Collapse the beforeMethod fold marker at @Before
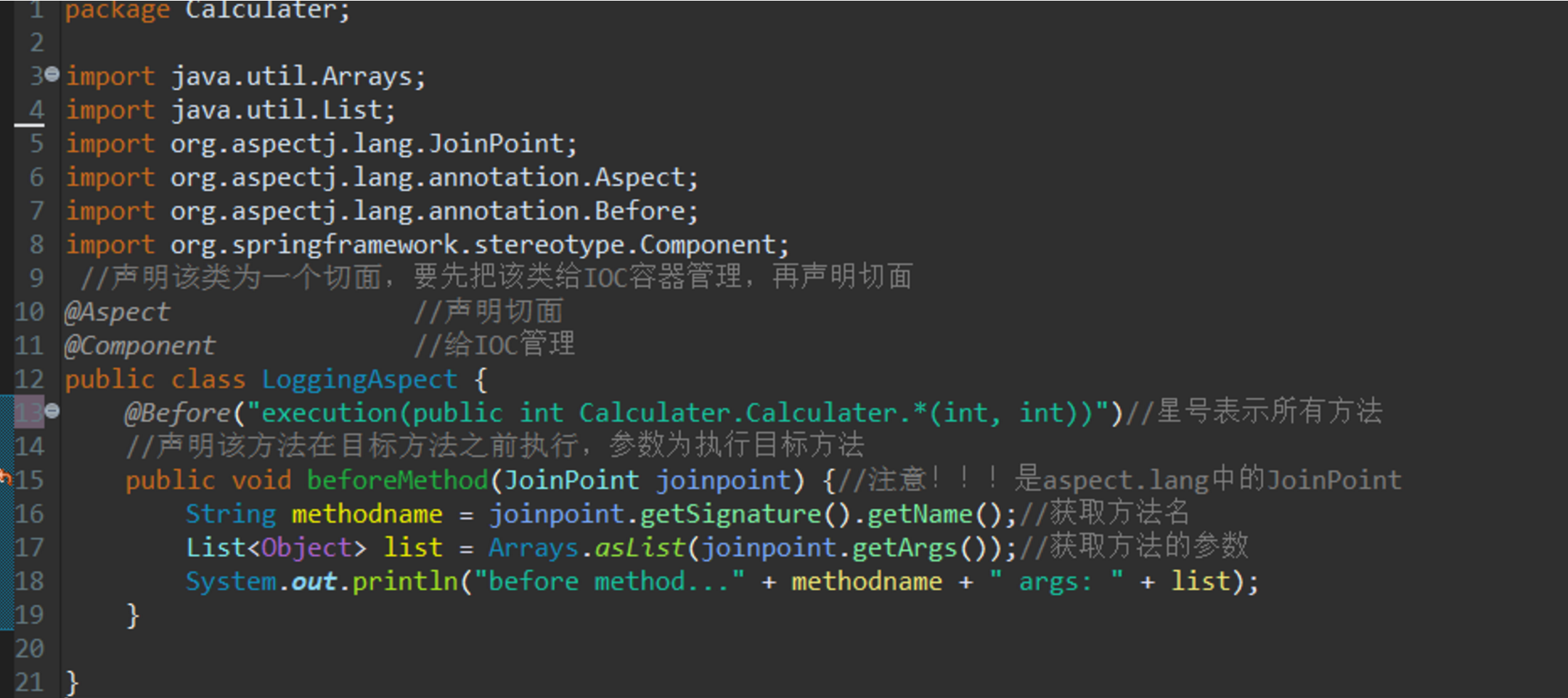 point(52,411)
